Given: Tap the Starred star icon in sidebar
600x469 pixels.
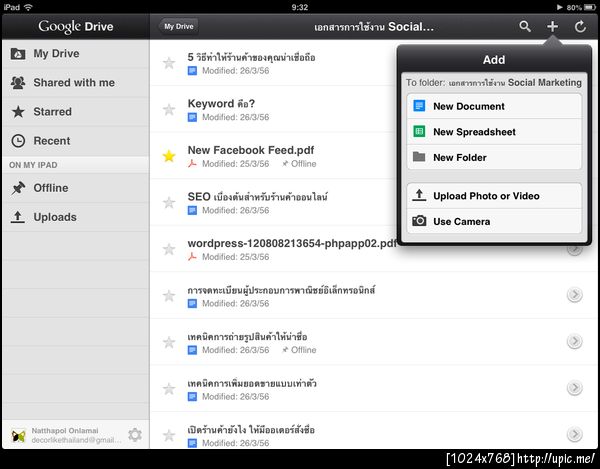Looking at the screenshot, I should 18,112.
